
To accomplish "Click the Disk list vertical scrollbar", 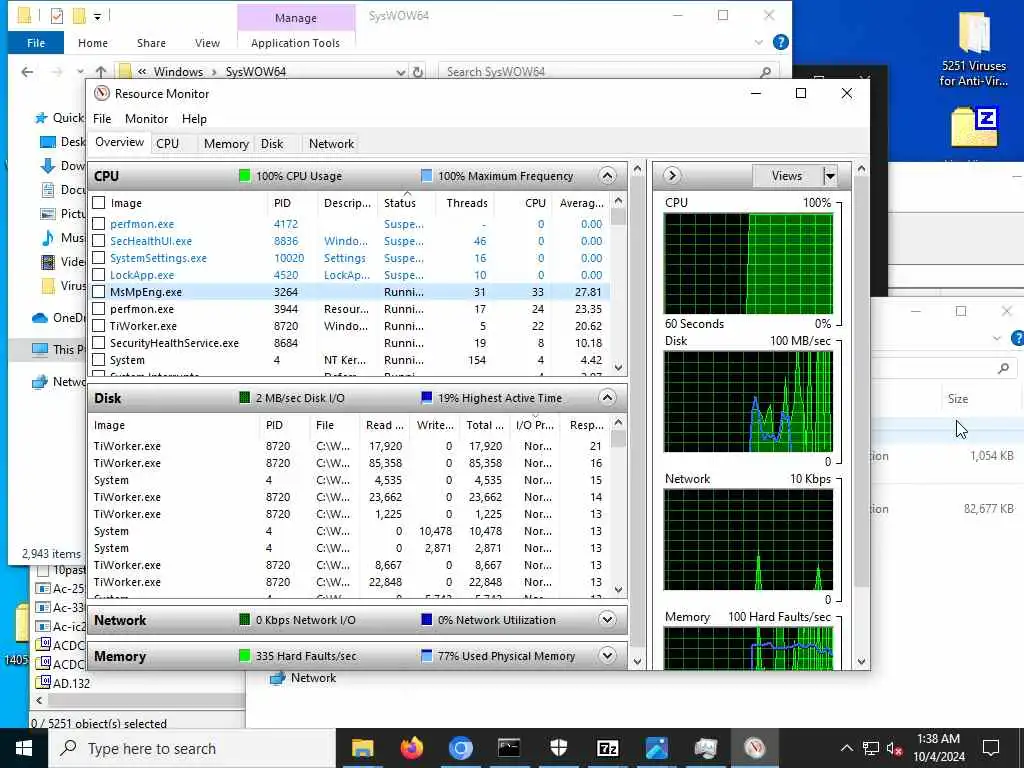I will [x=618, y=506].
